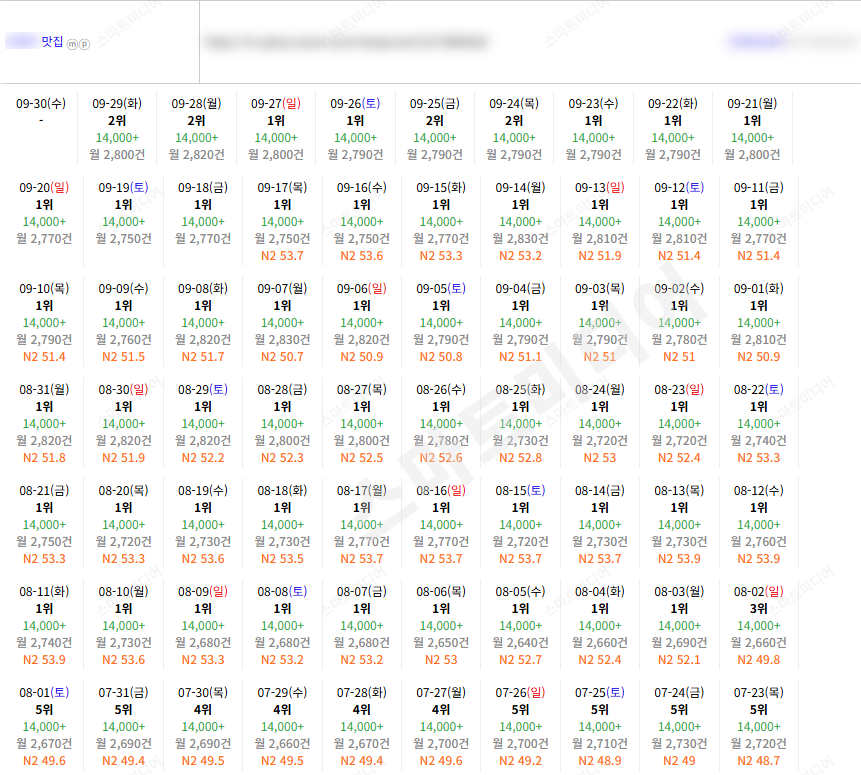
Task: Click the circled "m" icon beside 맛집
Action: pyautogui.click(x=72, y=44)
